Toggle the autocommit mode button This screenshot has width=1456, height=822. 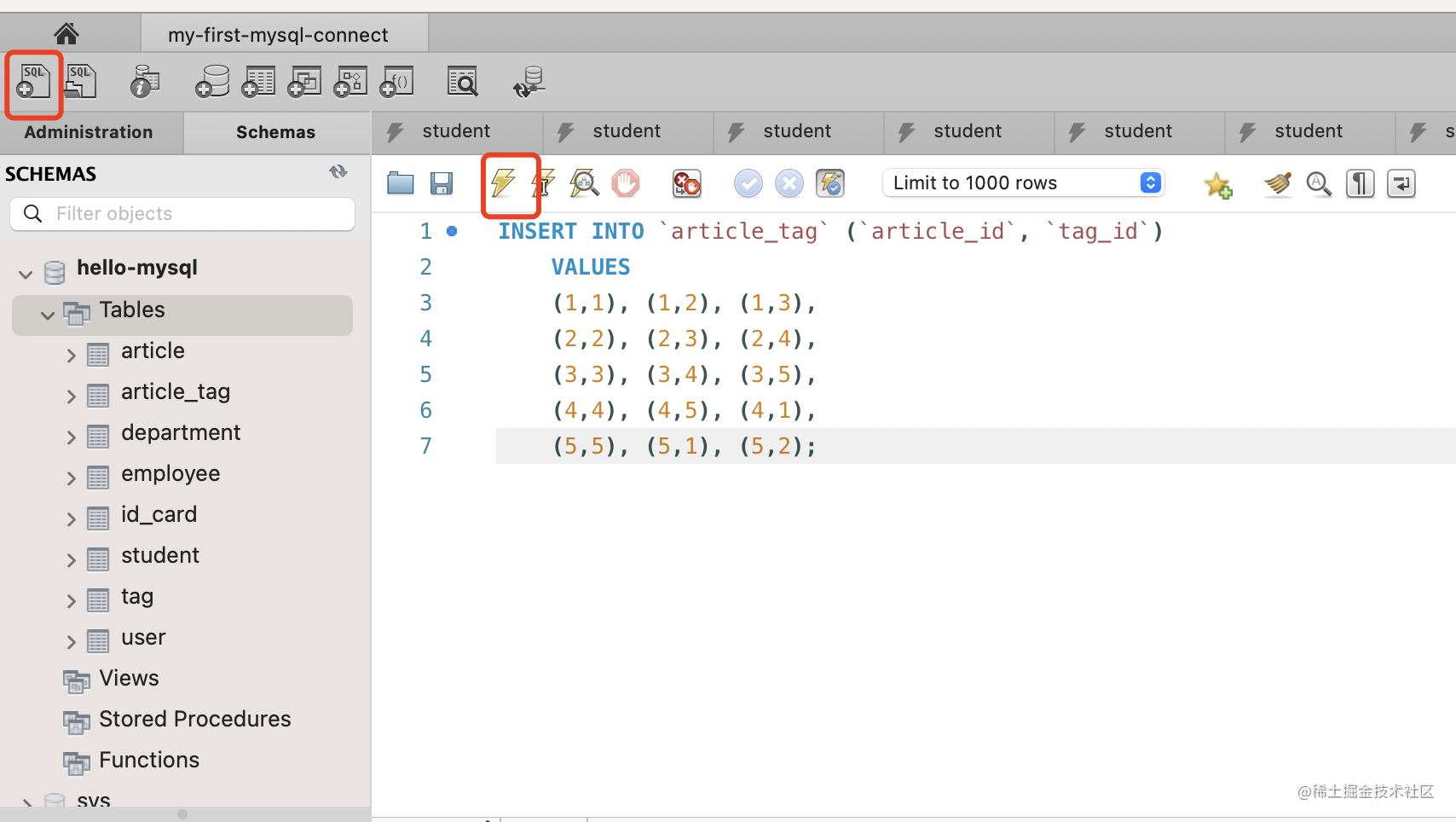pos(829,183)
